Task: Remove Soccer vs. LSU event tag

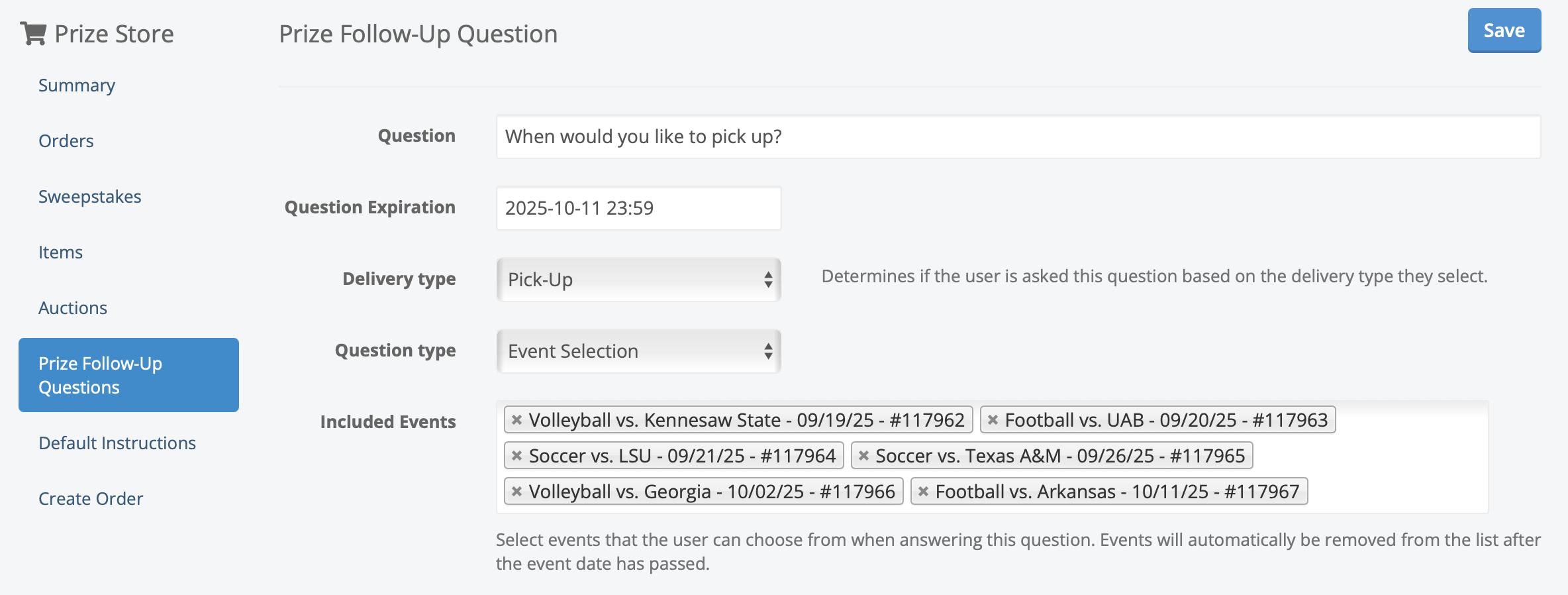Action: coord(517,456)
